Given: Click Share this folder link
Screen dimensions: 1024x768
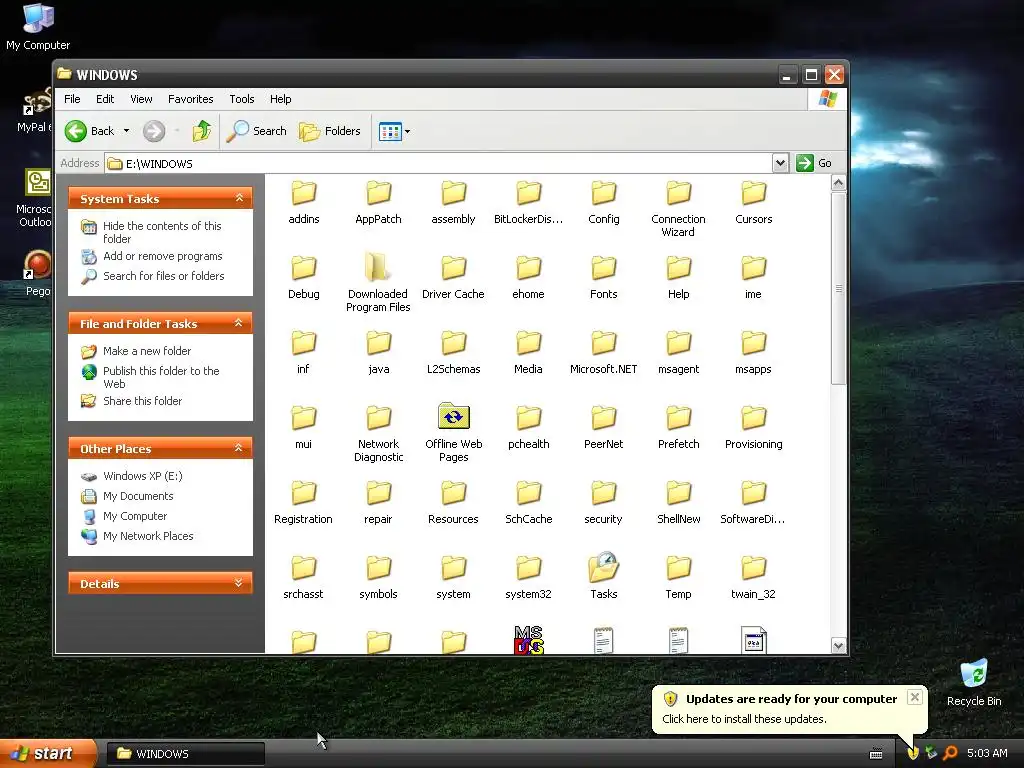Looking at the screenshot, I should pos(142,401).
